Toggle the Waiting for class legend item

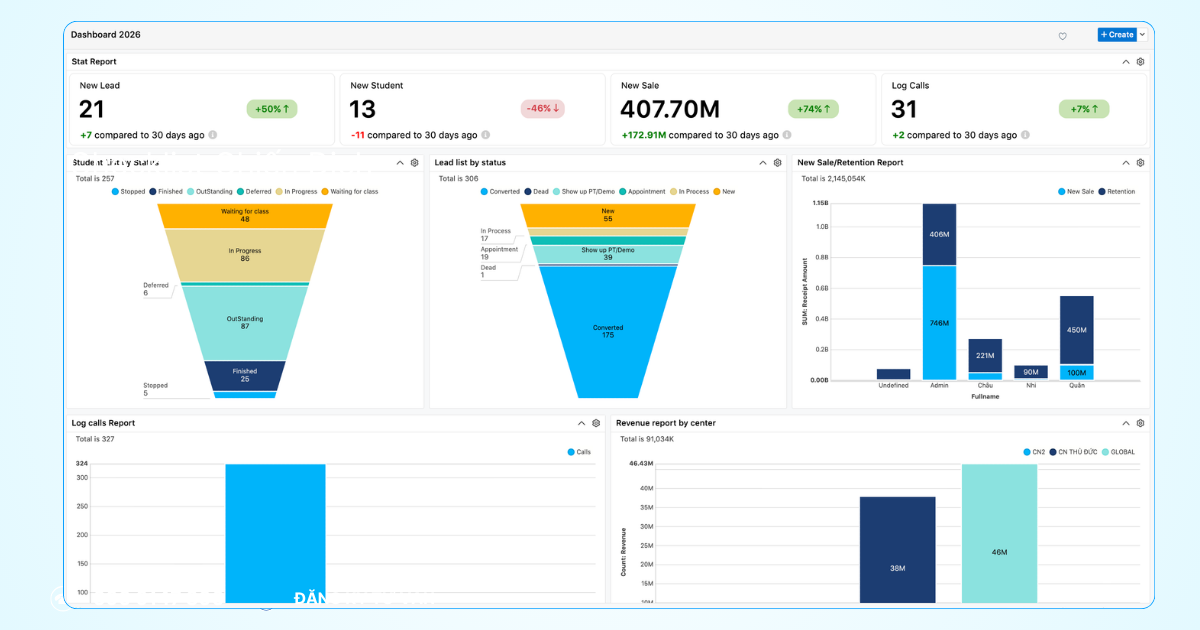(x=350, y=191)
